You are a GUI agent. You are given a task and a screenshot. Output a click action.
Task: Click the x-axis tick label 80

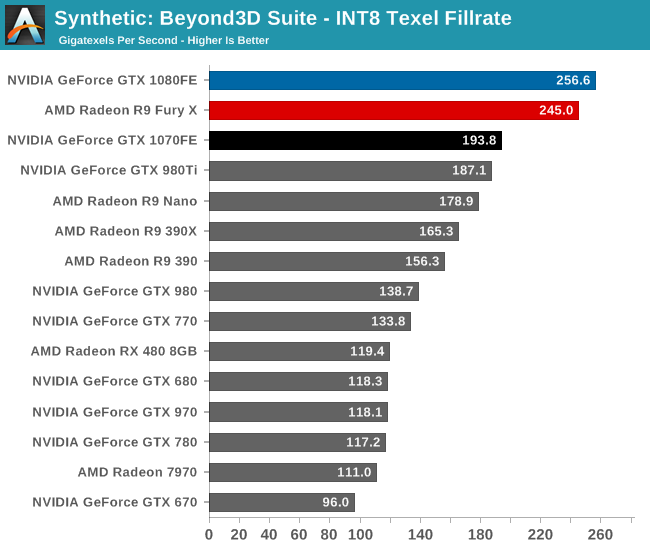pos(329,535)
